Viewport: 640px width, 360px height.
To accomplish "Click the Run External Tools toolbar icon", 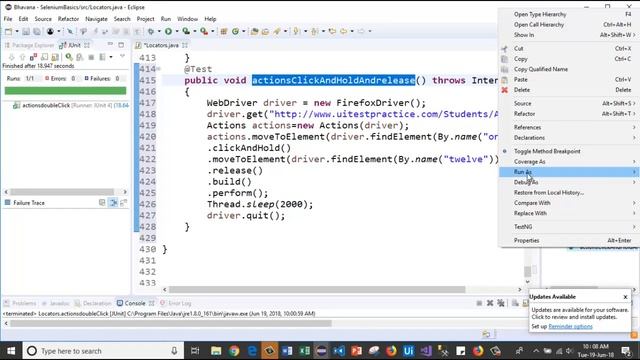I will click(203, 31).
